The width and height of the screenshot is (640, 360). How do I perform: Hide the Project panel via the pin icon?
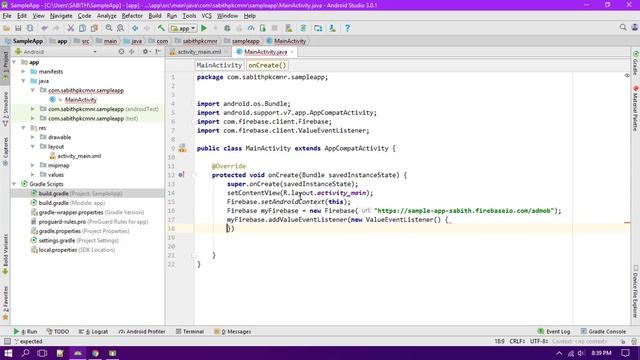(158, 52)
